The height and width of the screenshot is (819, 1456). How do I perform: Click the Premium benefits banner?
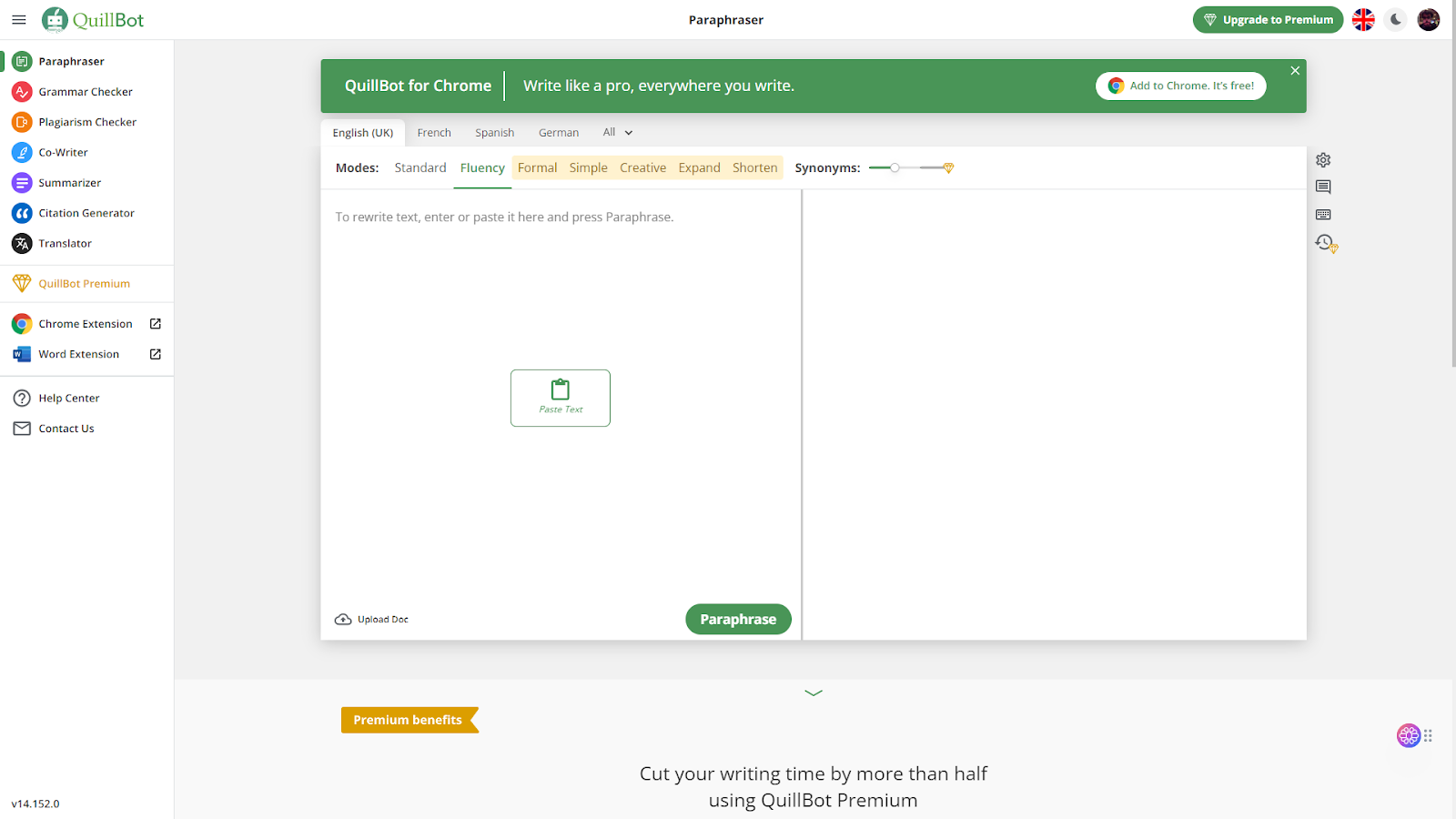pos(409,720)
